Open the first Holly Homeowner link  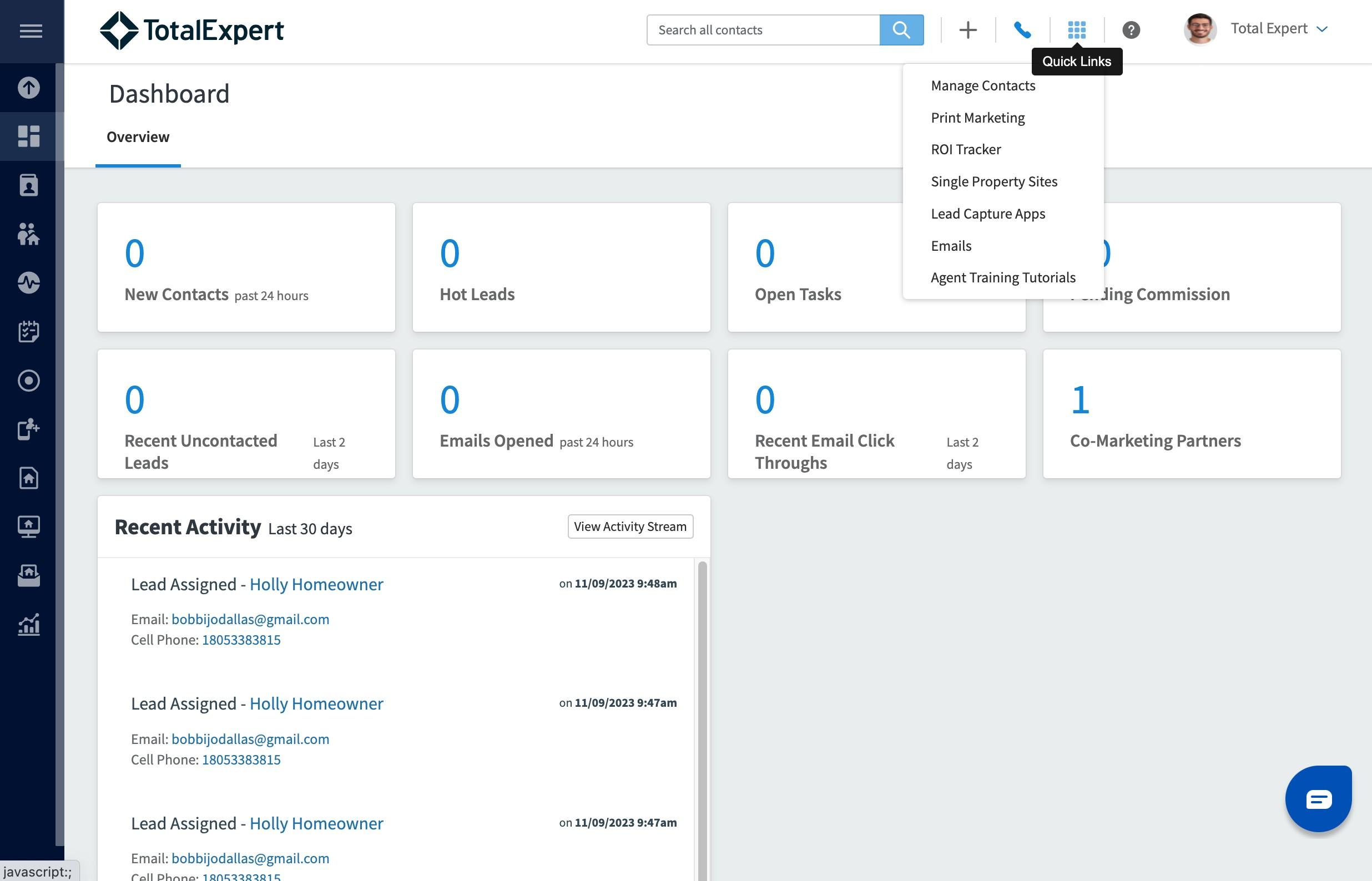(x=316, y=584)
